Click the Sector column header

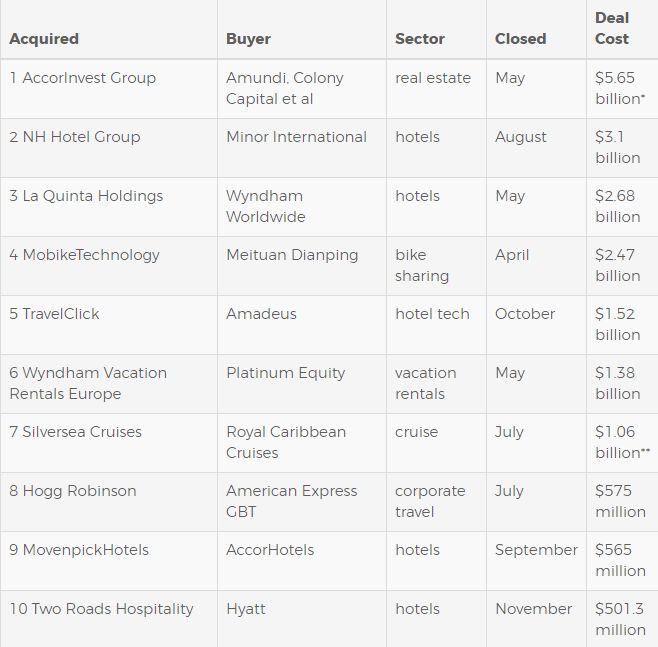pyautogui.click(x=420, y=39)
